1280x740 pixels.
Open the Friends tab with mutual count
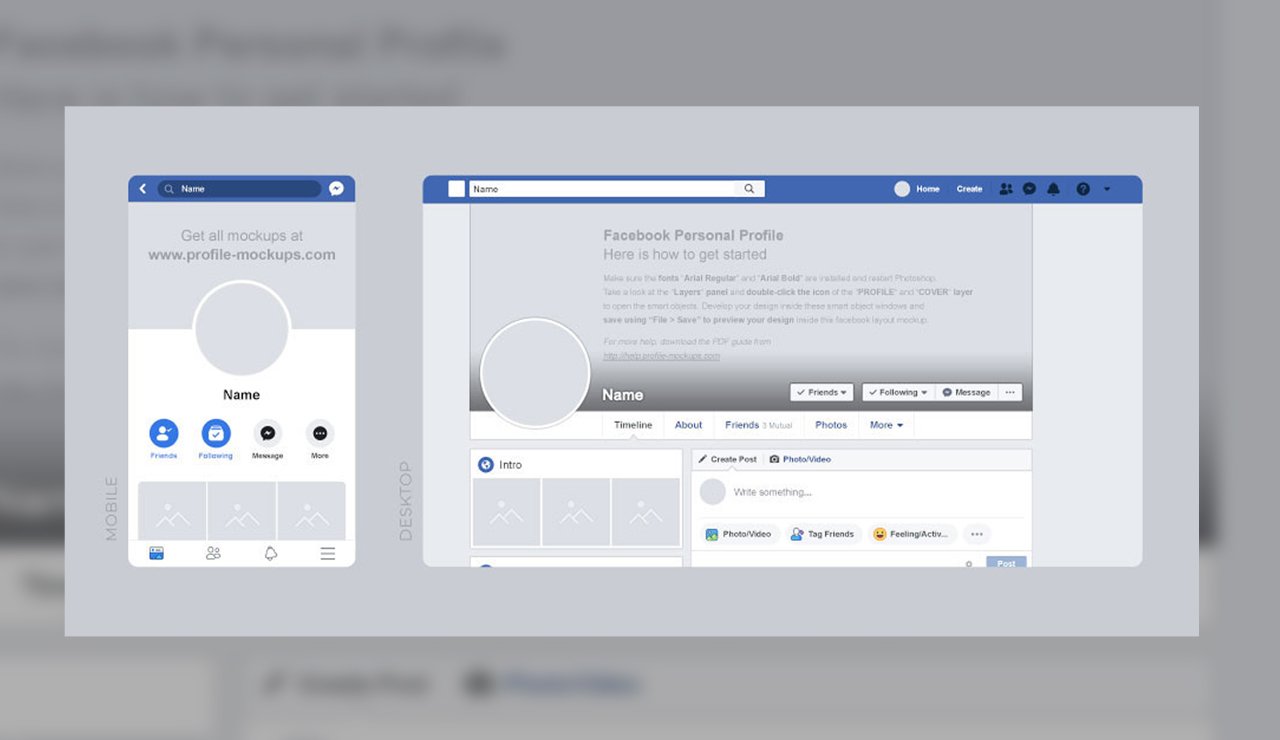point(759,425)
